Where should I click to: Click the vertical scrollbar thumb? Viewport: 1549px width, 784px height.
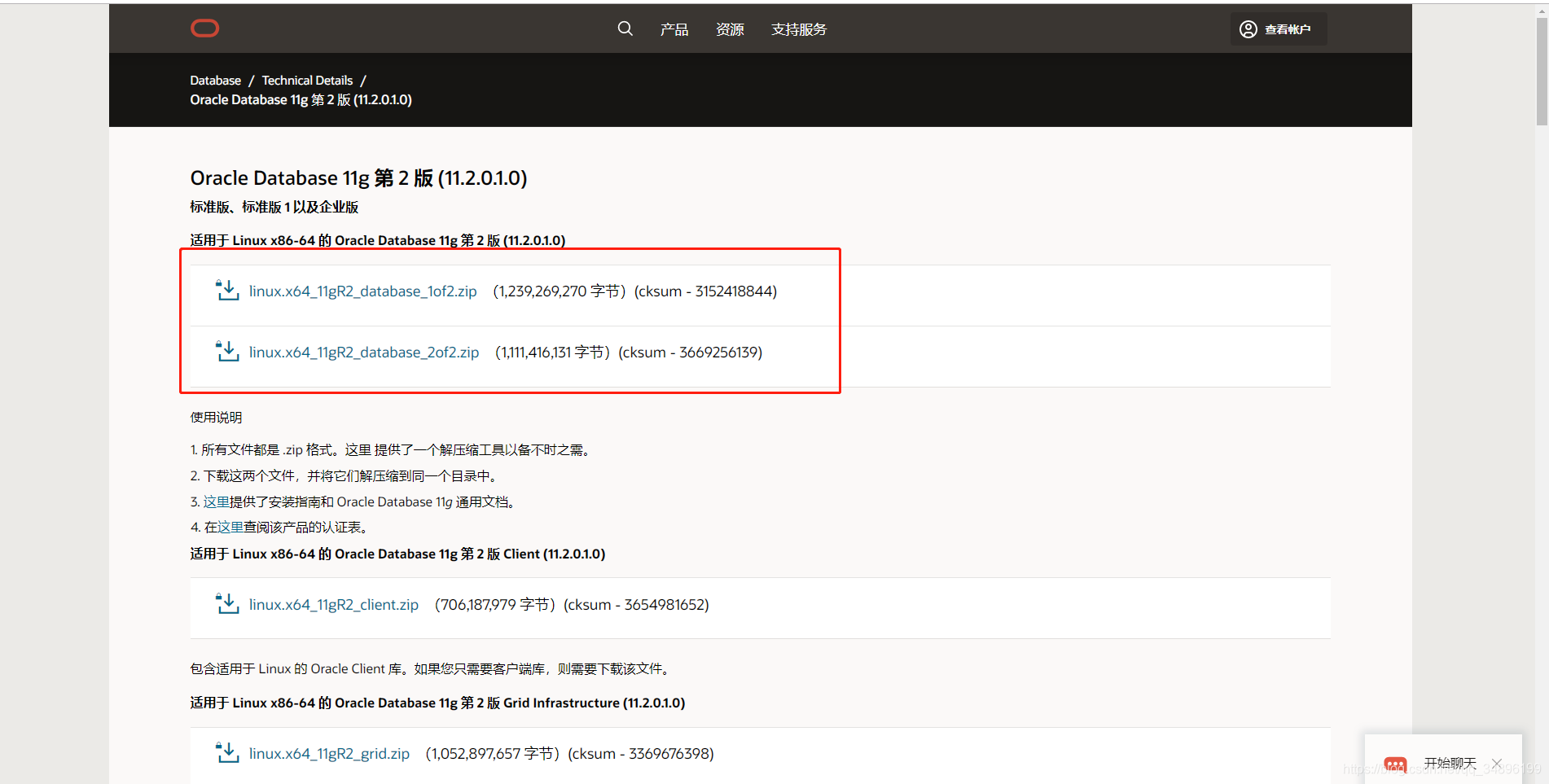coord(1542,72)
